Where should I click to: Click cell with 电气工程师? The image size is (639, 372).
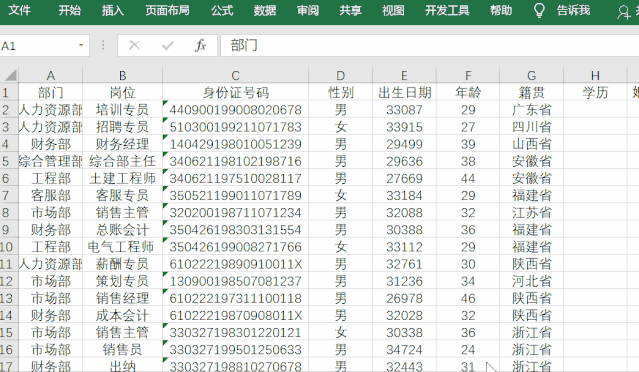coord(122,247)
